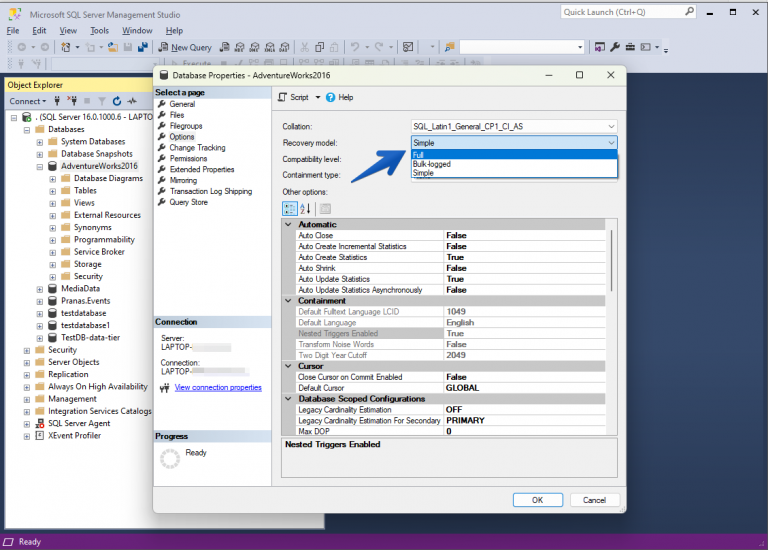This screenshot has width=768, height=550.
Task: Click the Cut scissors icon in toolbar
Action: (x=305, y=47)
